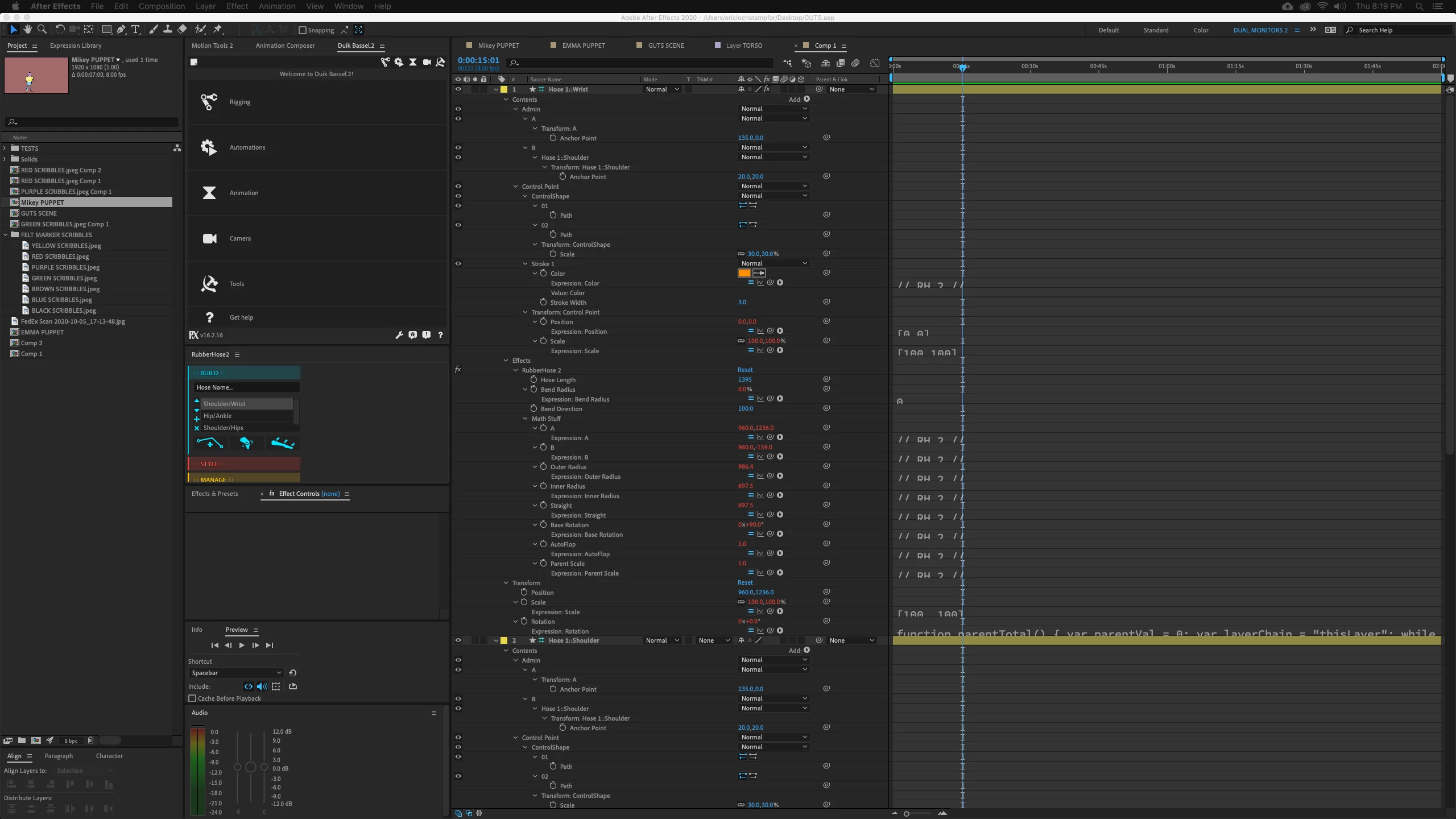Click Reset for RubberHose 2 effect
The image size is (1456, 819).
pos(744,370)
